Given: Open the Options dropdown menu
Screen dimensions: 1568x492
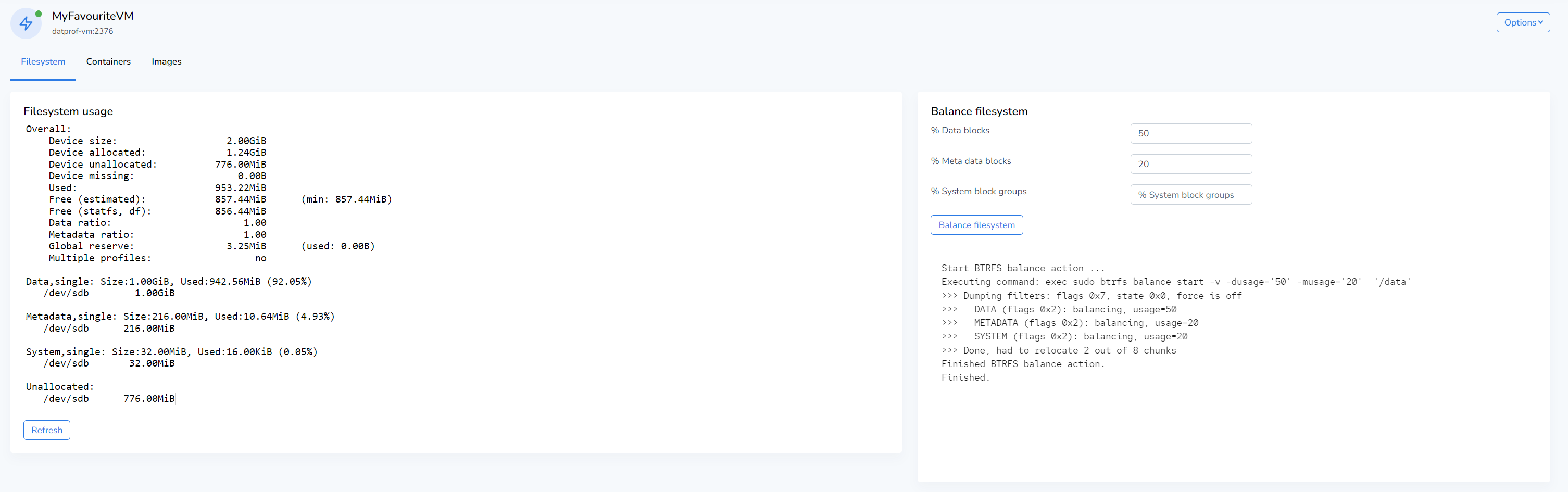Looking at the screenshot, I should pyautogui.click(x=1522, y=22).
